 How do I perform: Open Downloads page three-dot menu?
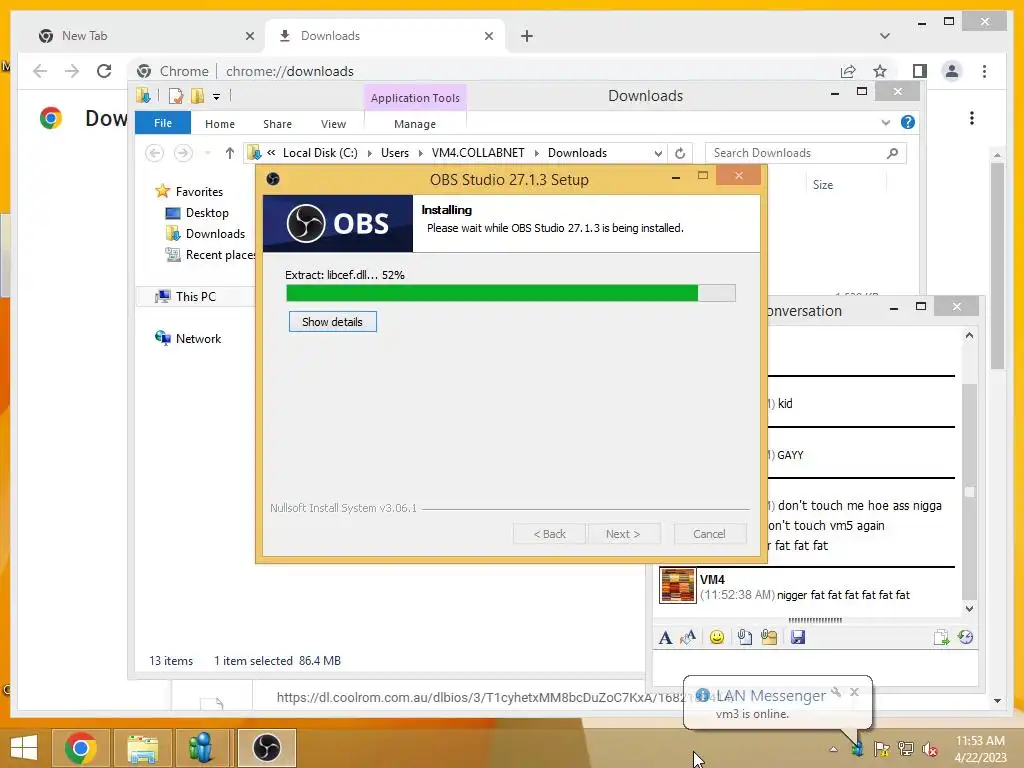(972, 118)
